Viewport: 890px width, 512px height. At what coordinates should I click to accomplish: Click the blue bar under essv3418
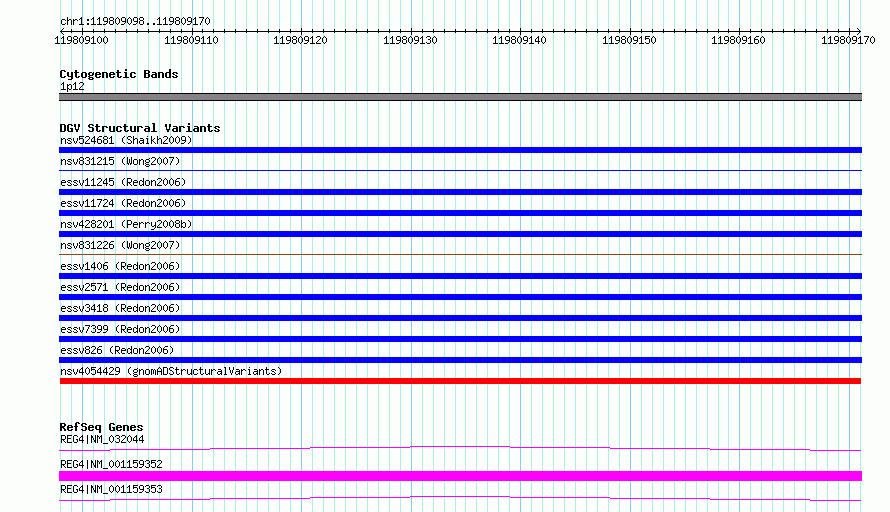coord(460,318)
